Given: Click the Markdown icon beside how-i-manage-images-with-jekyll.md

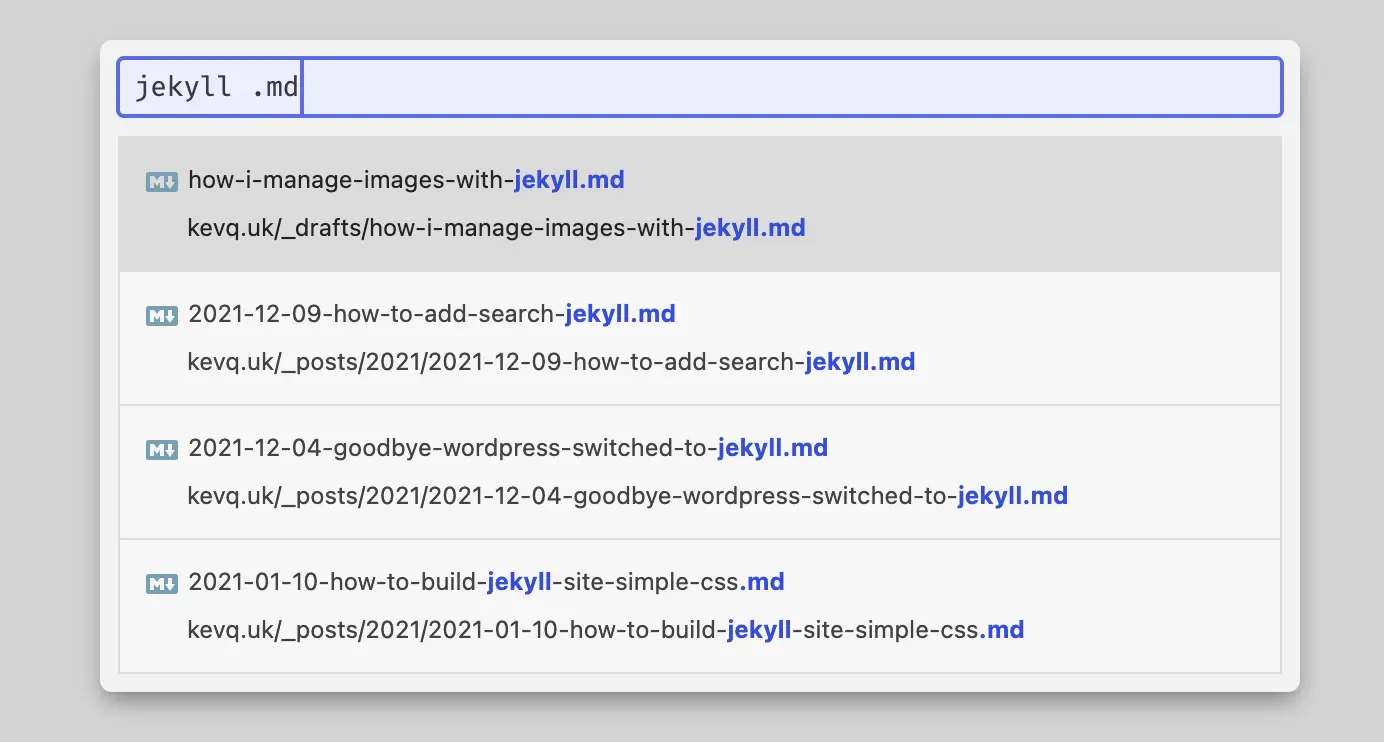Looking at the screenshot, I should coord(161,181).
